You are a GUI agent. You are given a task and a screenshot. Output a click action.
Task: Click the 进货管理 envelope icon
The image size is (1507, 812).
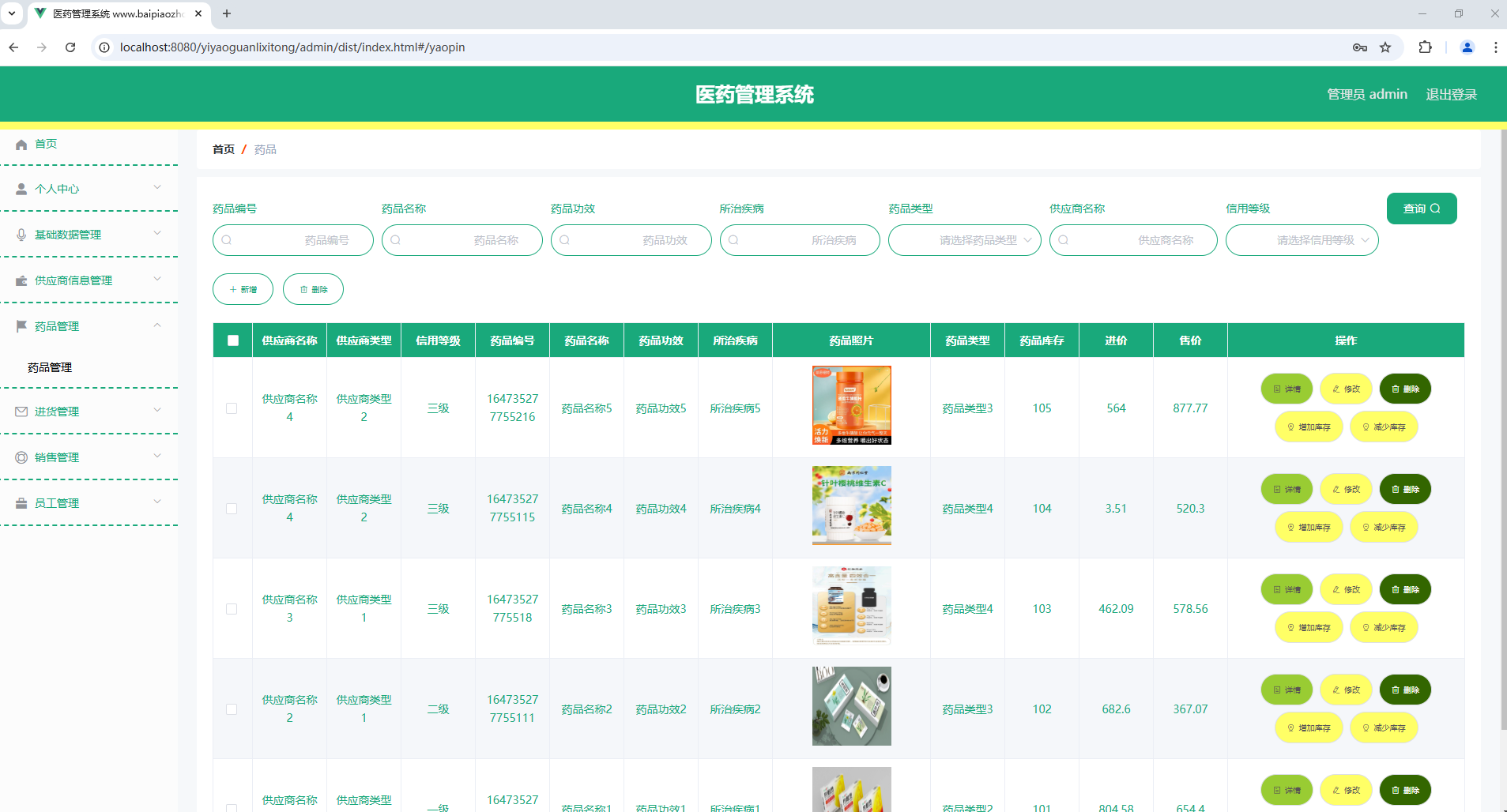tap(21, 411)
